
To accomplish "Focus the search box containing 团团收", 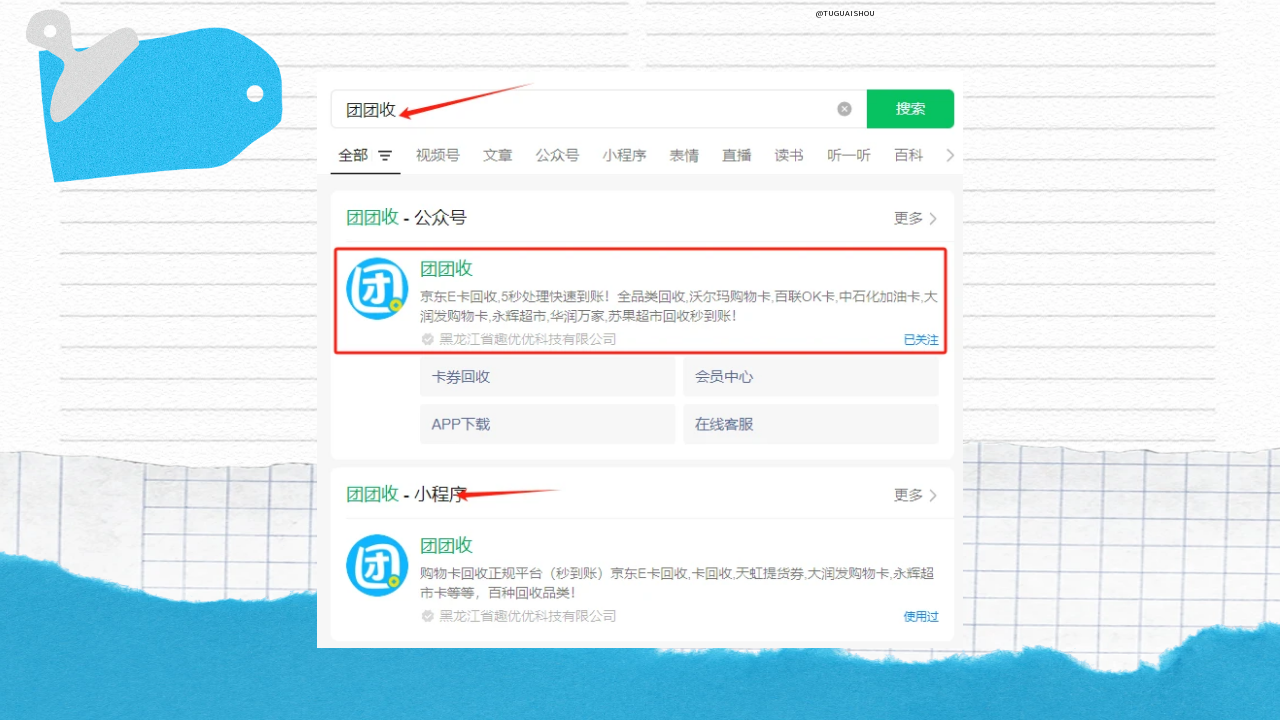I will pos(598,109).
